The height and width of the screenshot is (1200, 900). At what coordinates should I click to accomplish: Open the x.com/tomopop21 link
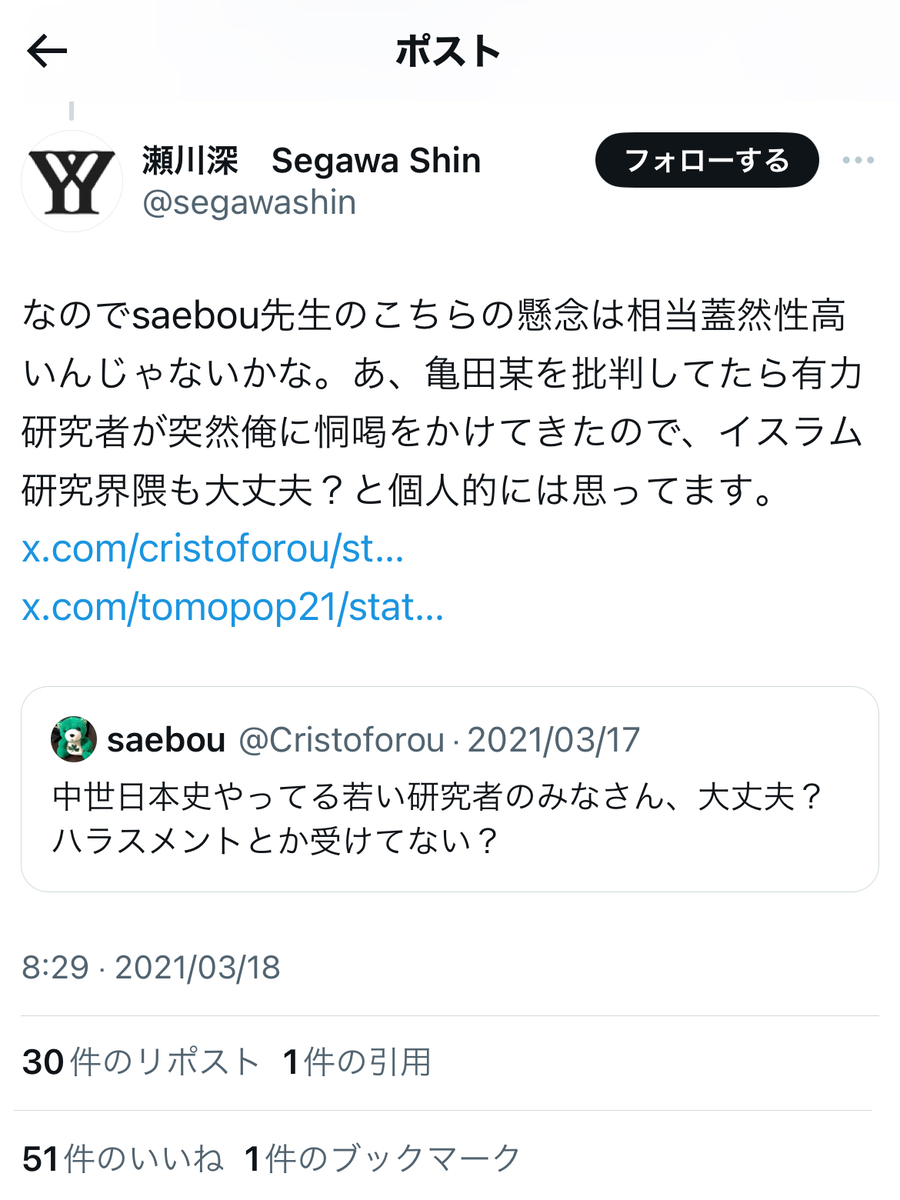pos(233,607)
